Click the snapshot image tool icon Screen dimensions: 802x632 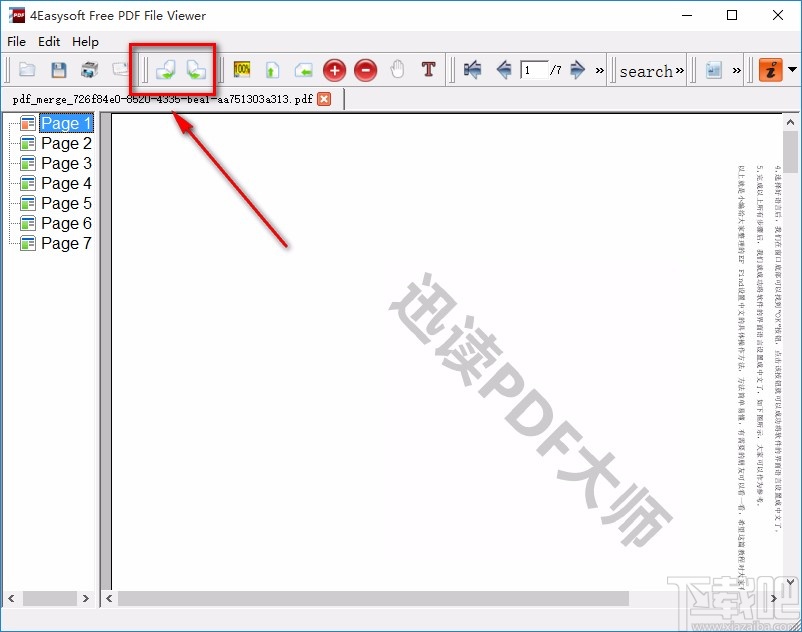(x=712, y=70)
